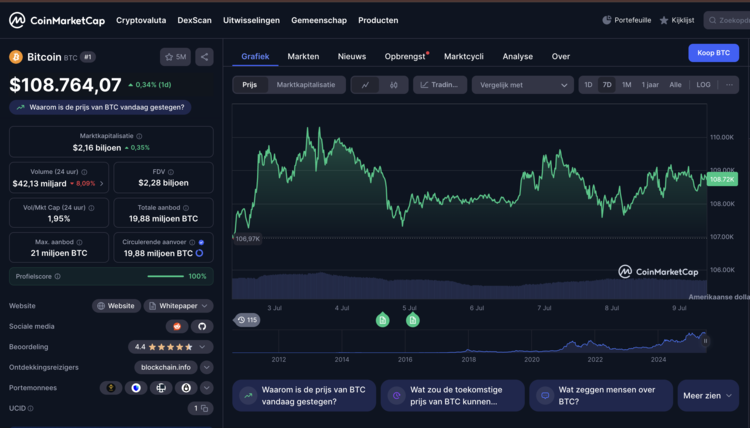Click 'Waarom is de prijs' pill under price

pos(100,107)
